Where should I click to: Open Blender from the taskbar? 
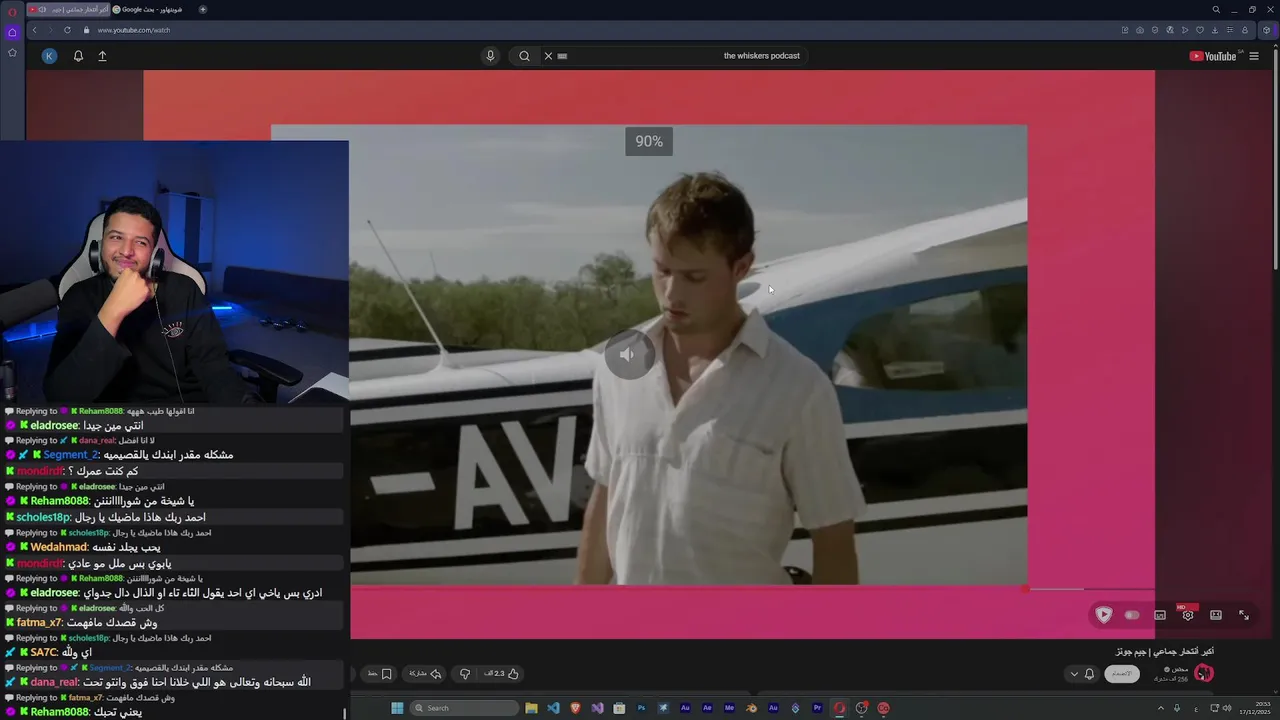[x=751, y=708]
